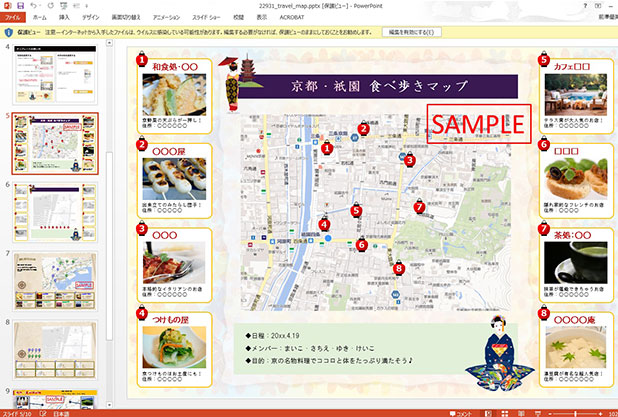
Task: Click the text line ◆日程：20xx.4.19
Action: (x=272, y=335)
